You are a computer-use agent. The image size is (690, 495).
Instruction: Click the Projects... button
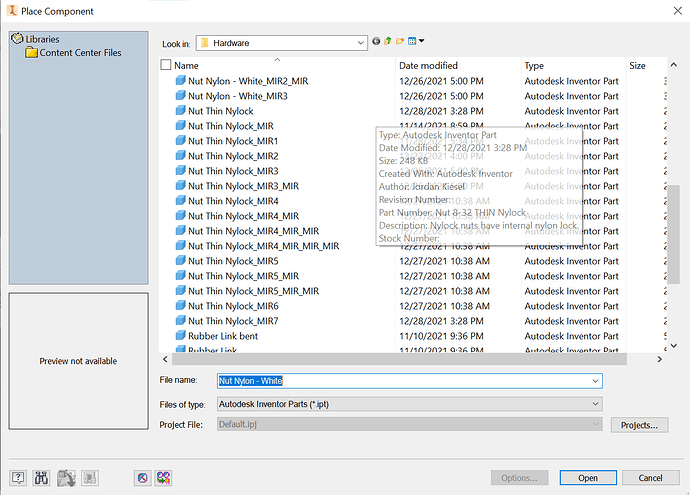click(x=639, y=425)
